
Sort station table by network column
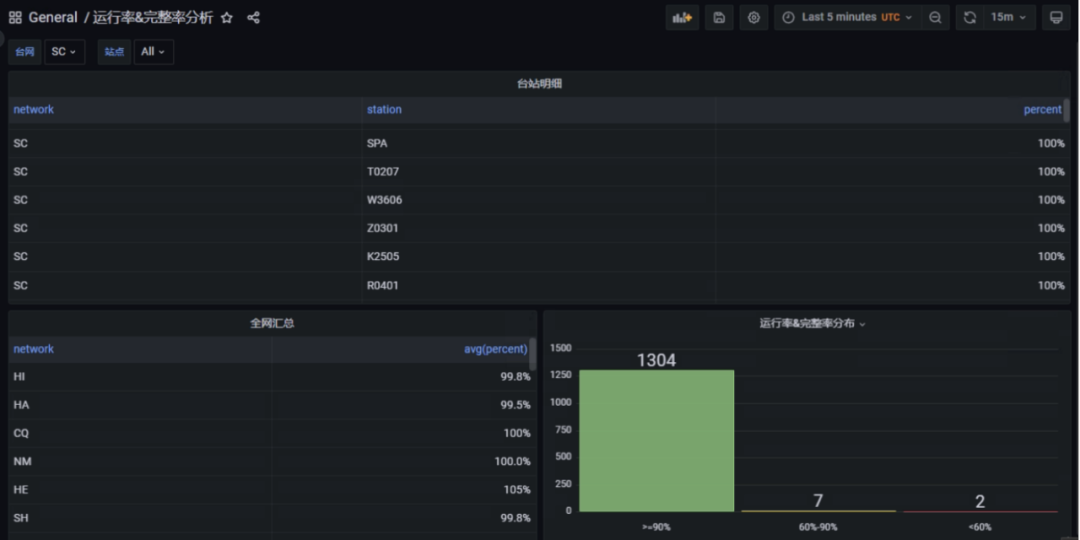tap(34, 110)
